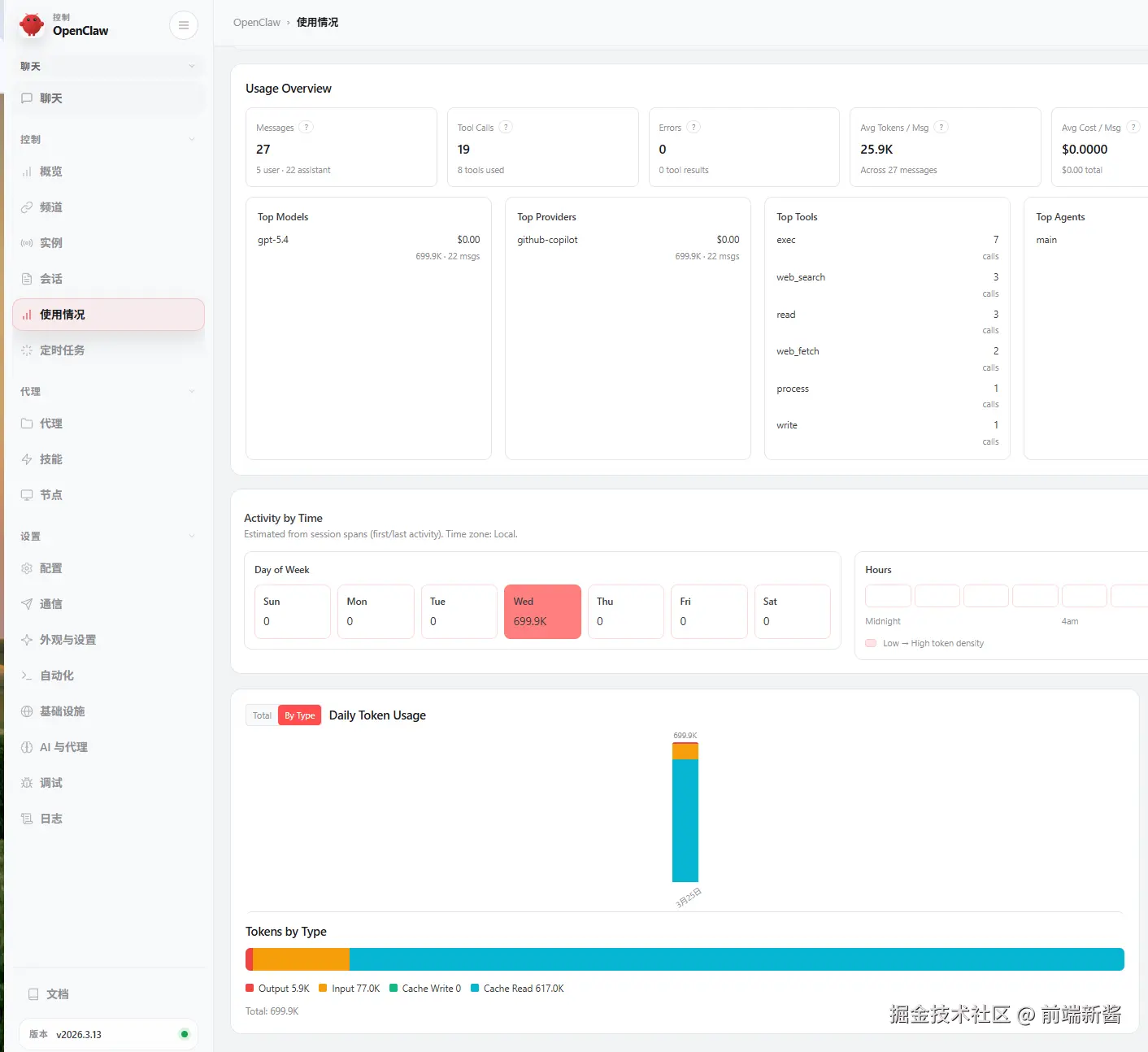Collapse the 控制 section chevron
This screenshot has width=1148, height=1052.
pos(192,139)
